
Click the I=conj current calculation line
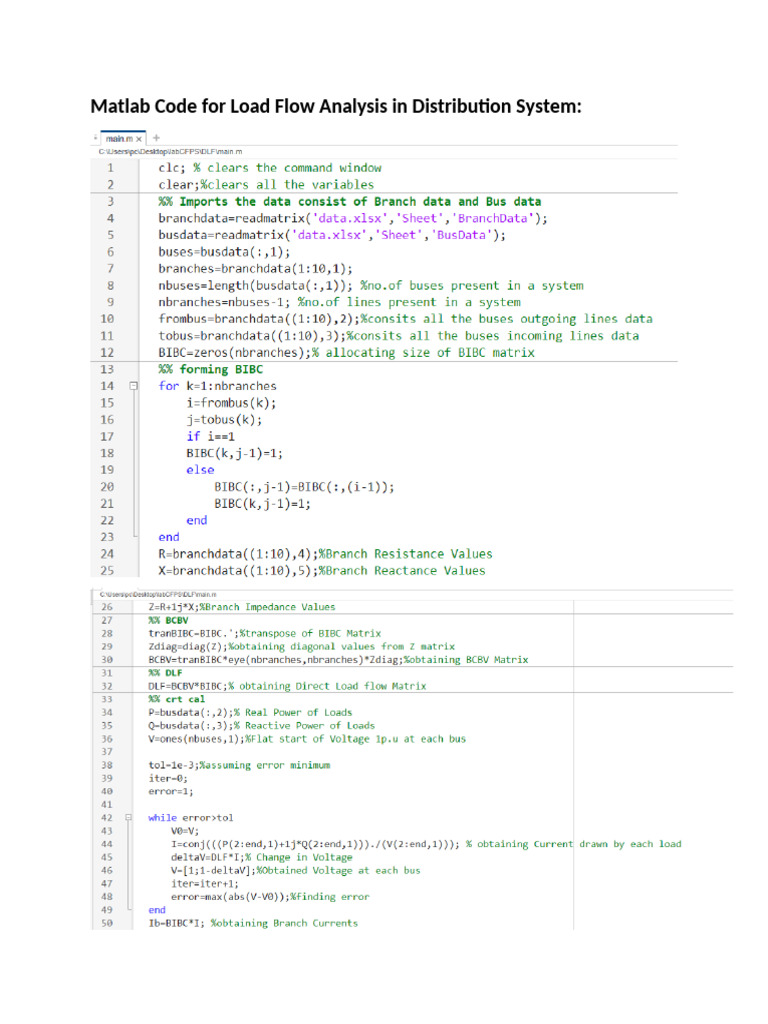[x=426, y=844]
